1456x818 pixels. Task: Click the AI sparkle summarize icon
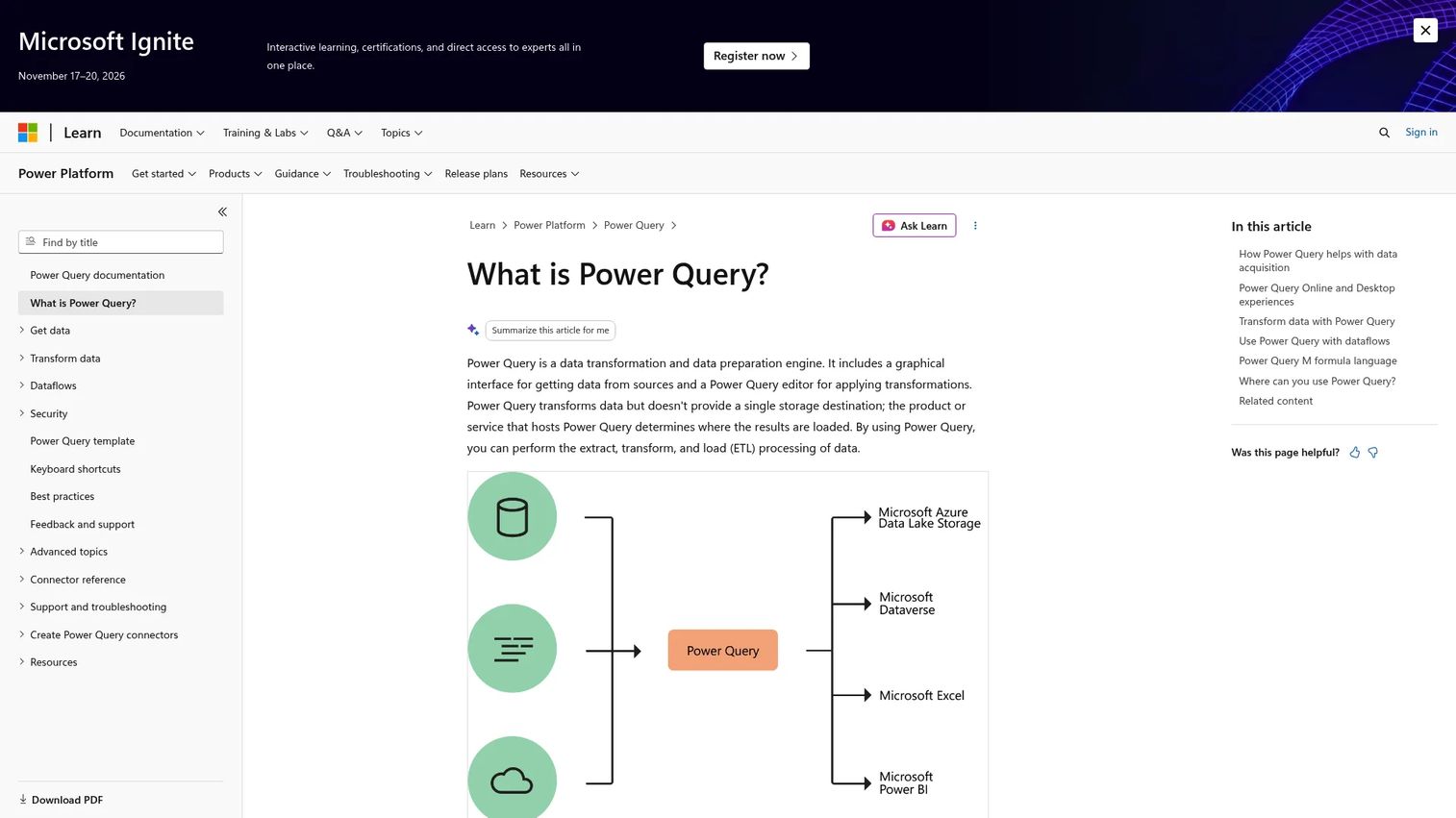click(473, 330)
